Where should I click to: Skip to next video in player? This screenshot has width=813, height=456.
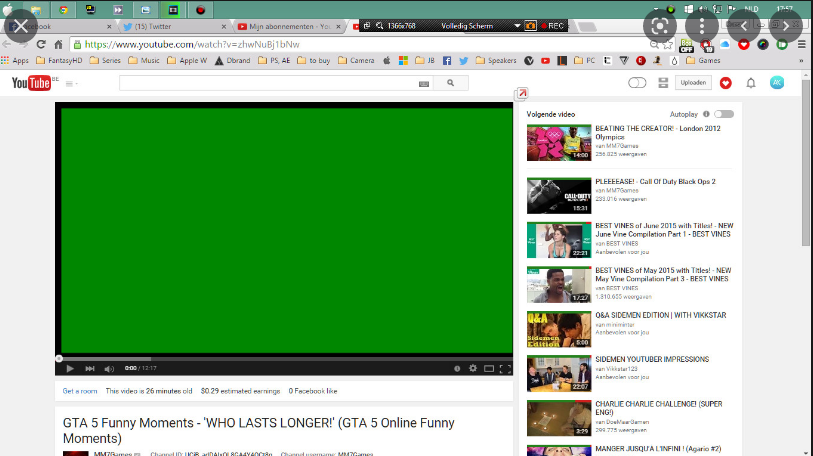[x=90, y=368]
